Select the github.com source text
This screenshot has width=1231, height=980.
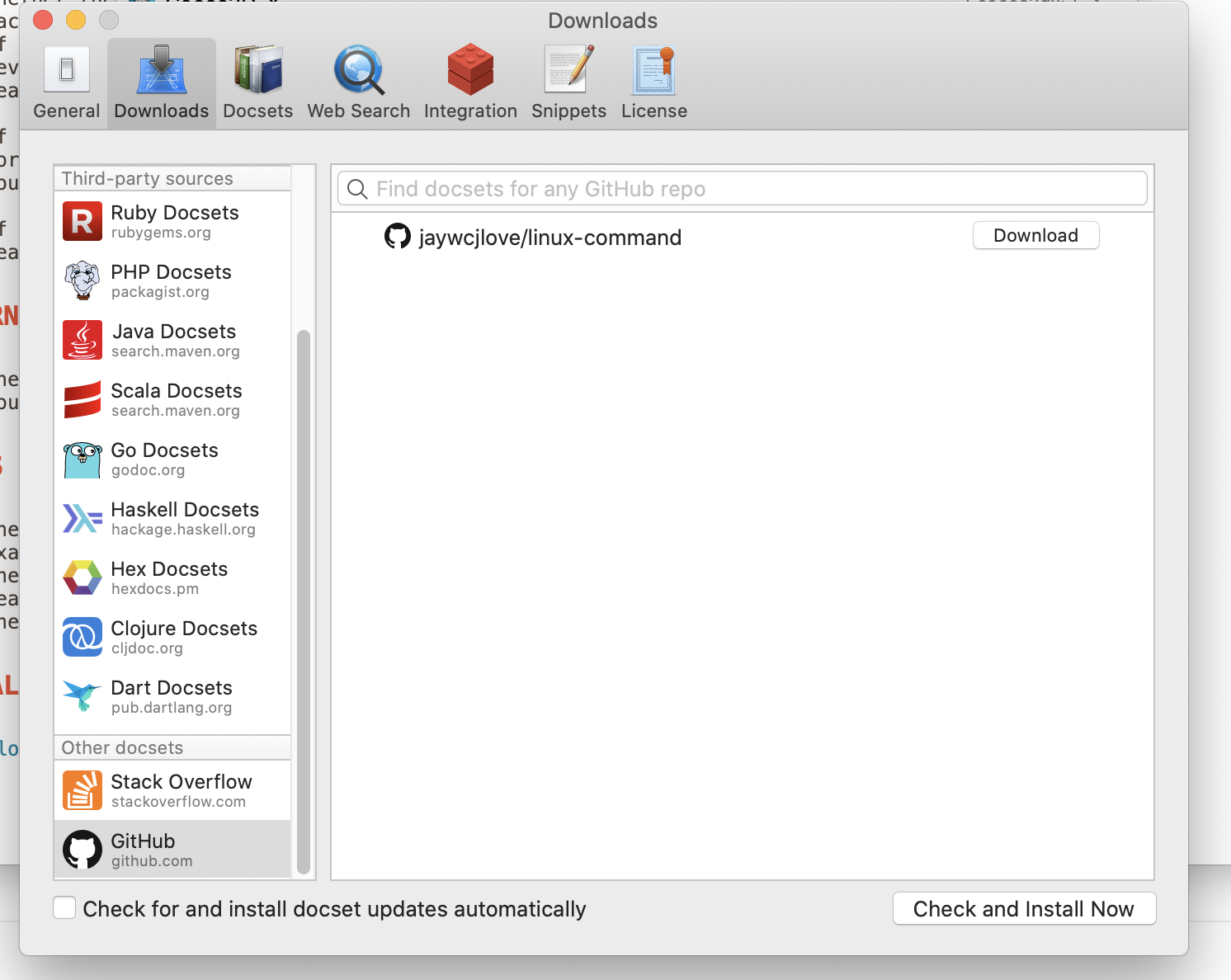(152, 861)
